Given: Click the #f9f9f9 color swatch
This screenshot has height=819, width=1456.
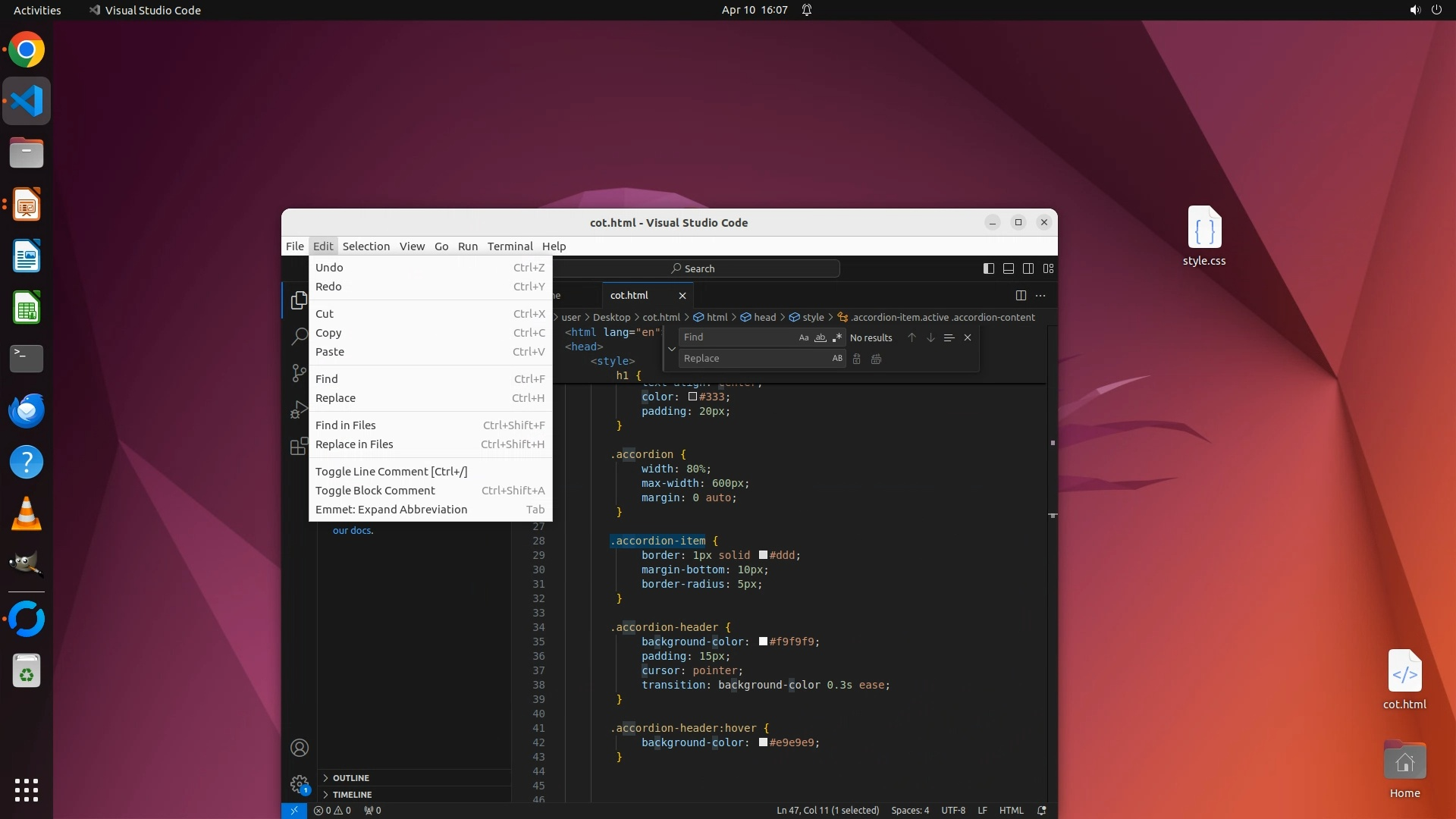Looking at the screenshot, I should coord(763,642).
